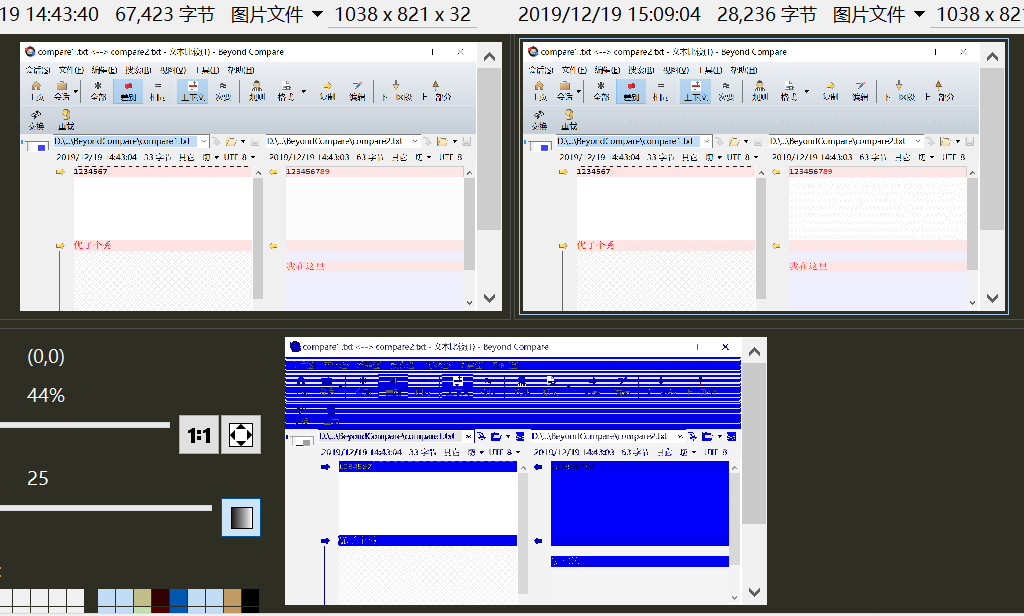
Task: Click the tolerance slider bar under 25
Action: click(106, 508)
